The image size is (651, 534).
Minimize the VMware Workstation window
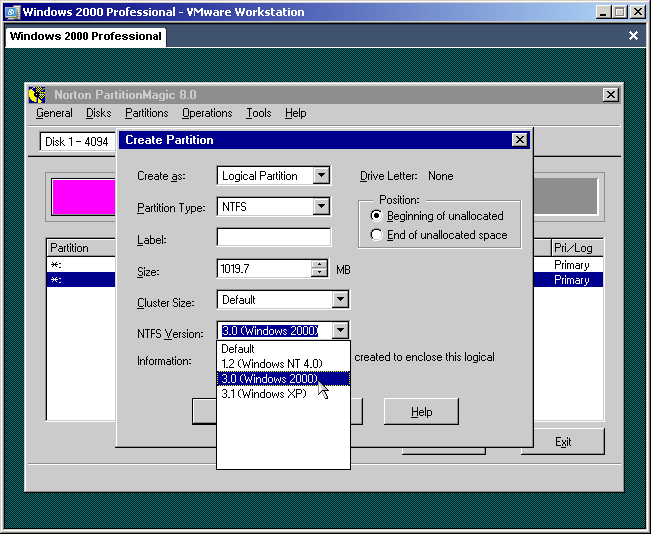[x=603, y=12]
